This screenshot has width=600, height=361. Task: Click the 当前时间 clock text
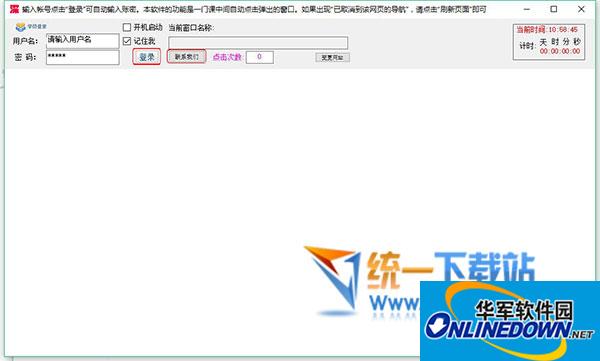pos(547,29)
